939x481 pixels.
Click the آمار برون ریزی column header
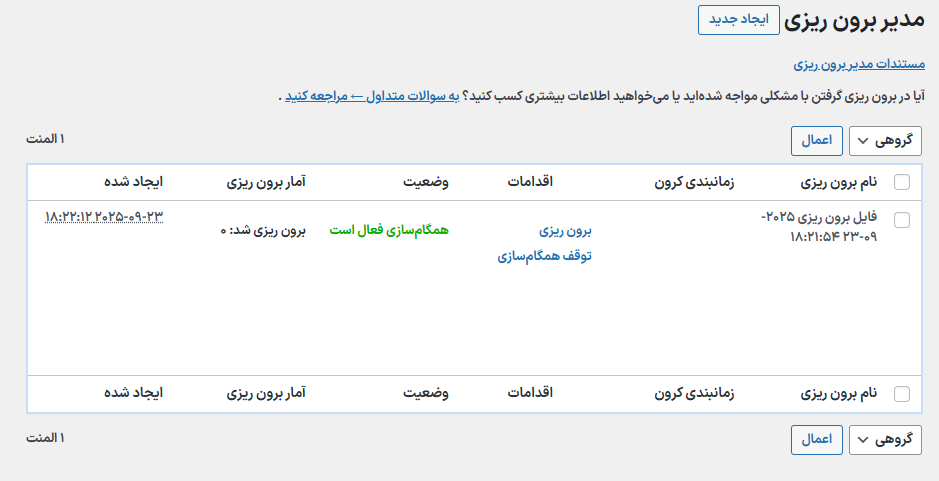tap(265, 183)
